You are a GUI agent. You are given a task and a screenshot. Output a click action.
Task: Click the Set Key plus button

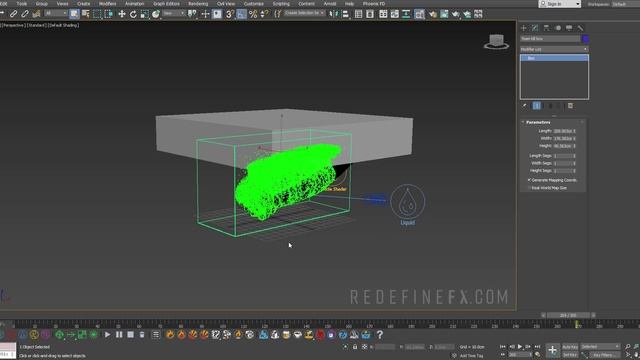552,350
